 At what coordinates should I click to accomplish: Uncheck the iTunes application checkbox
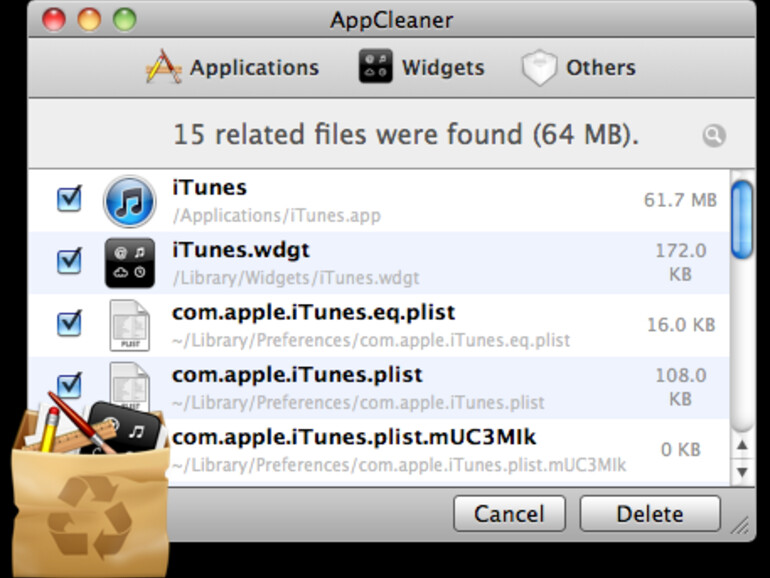click(69, 199)
